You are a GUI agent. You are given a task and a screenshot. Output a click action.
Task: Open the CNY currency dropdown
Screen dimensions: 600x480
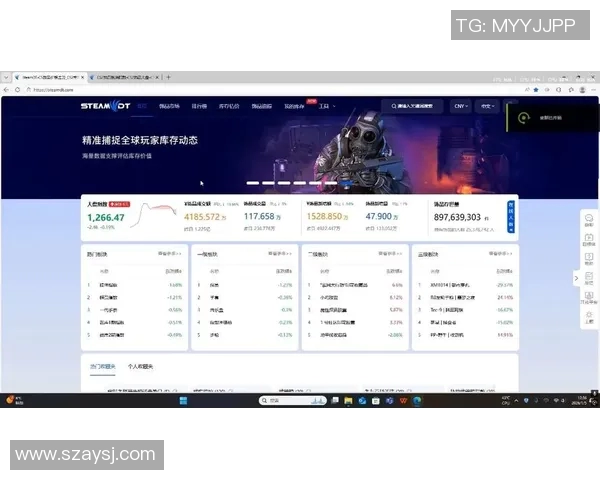pyautogui.click(x=461, y=106)
